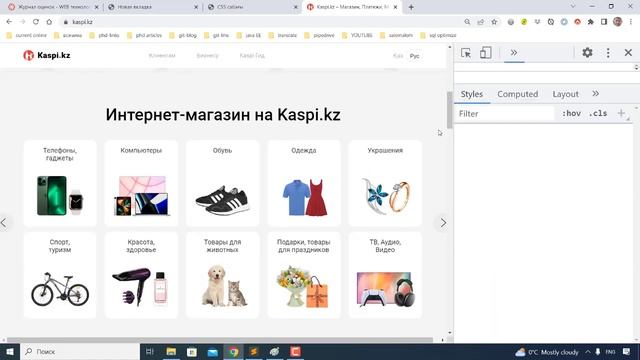
Task: Click the zoom magnifier in address bar
Action: point(467,22)
